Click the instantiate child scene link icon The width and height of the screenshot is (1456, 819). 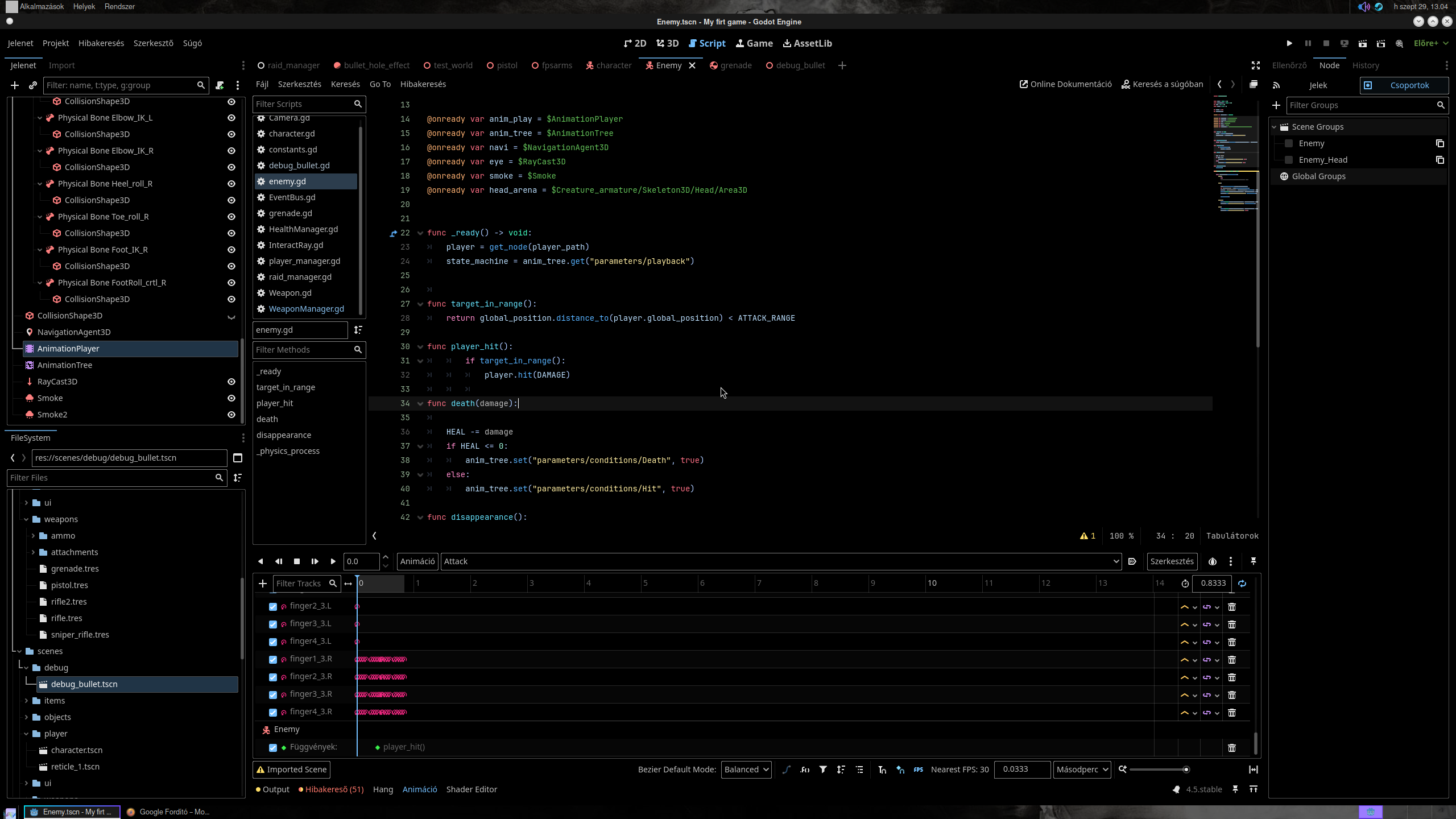coord(33,85)
